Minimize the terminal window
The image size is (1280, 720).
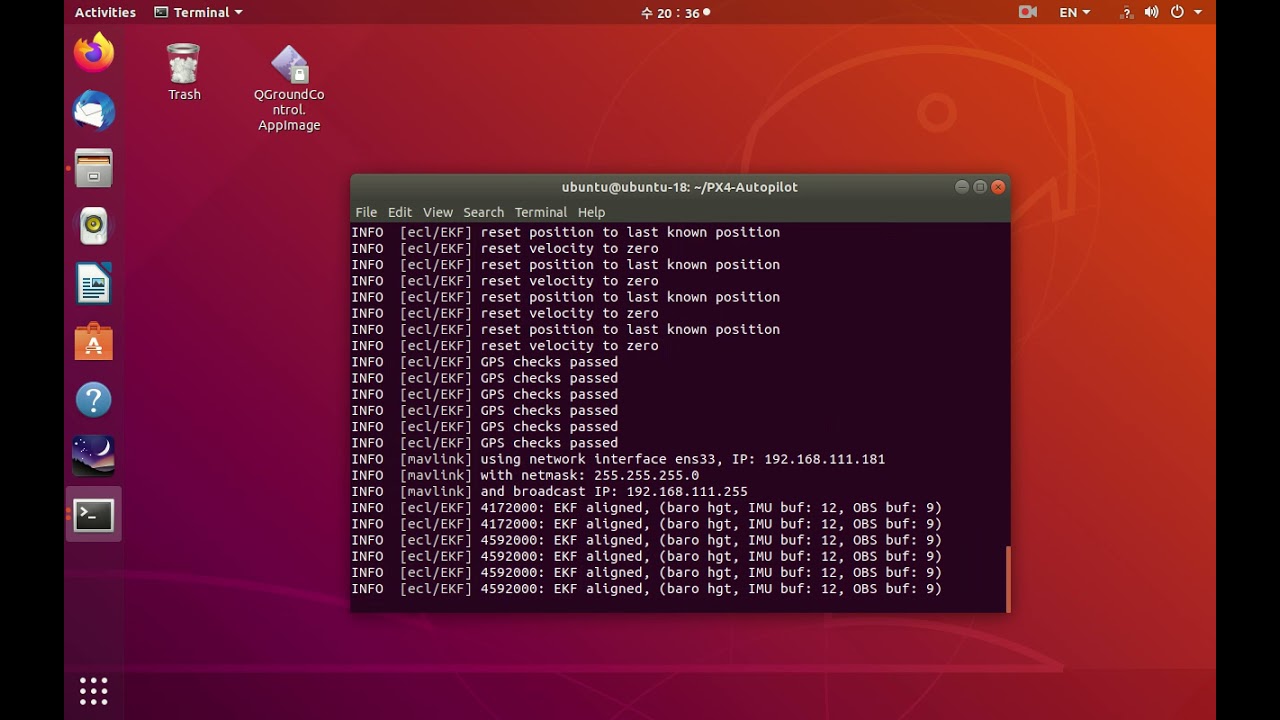coord(961,187)
